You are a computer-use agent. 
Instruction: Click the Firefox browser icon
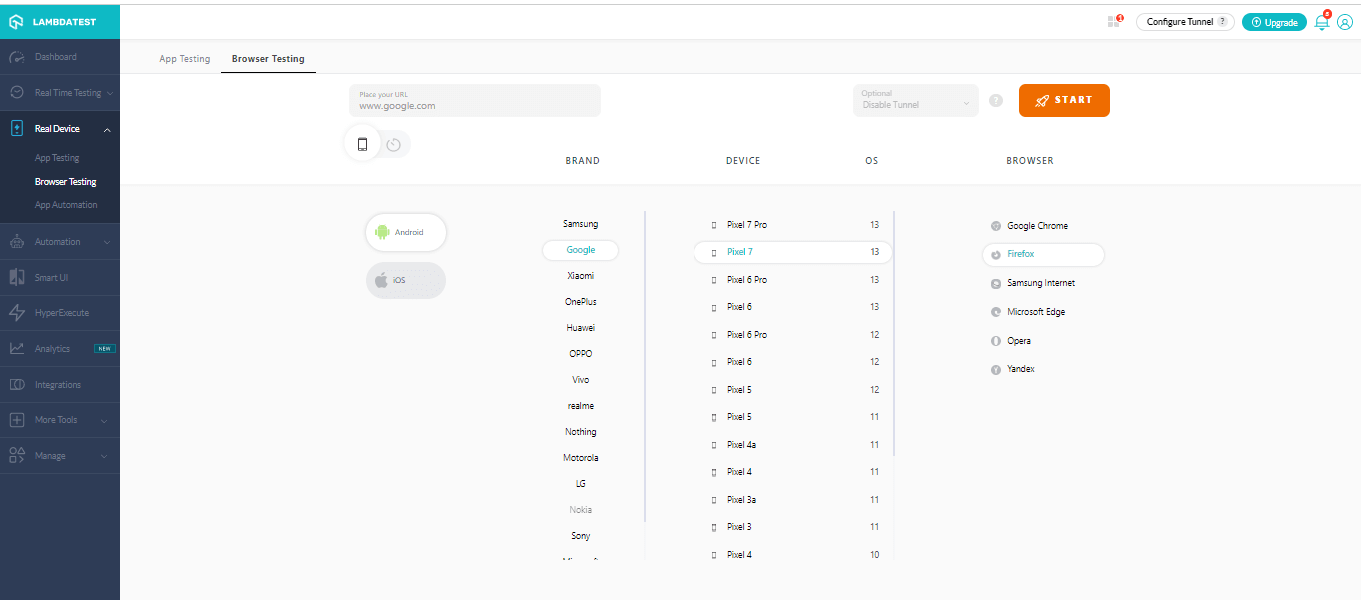pos(996,254)
